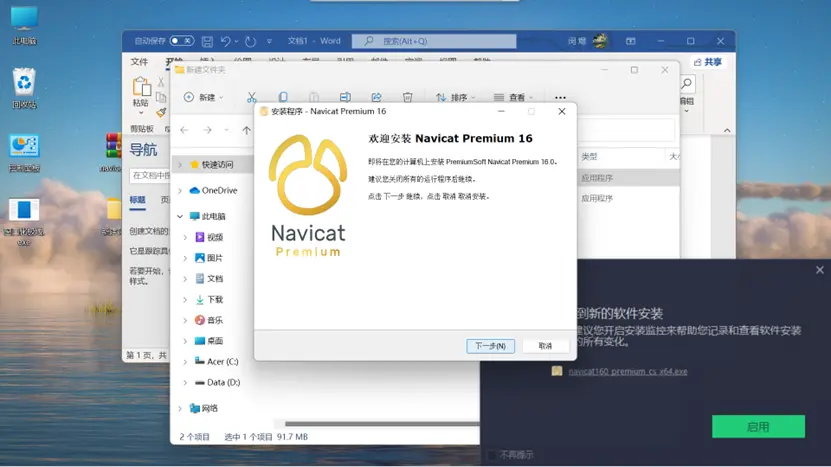Click New button in File Explorer toolbar
The width and height of the screenshot is (831, 467).
[204, 97]
